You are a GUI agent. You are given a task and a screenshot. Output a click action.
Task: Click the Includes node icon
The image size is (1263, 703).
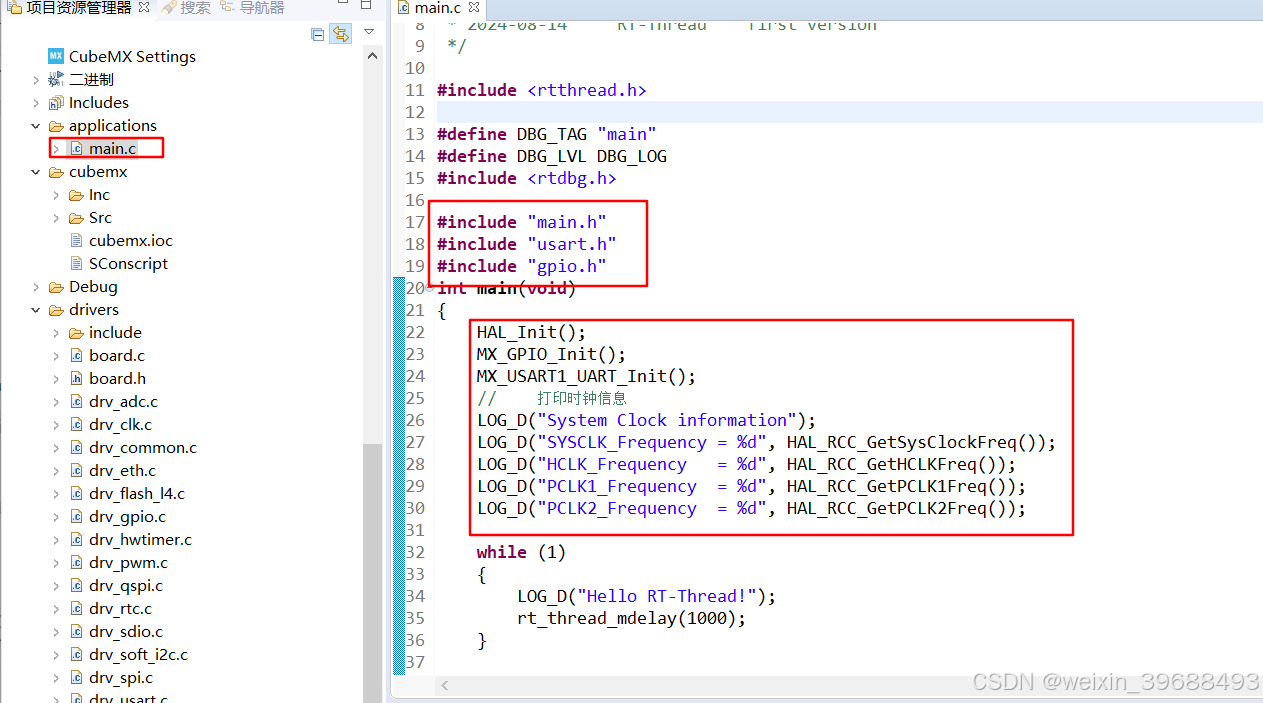[x=56, y=102]
